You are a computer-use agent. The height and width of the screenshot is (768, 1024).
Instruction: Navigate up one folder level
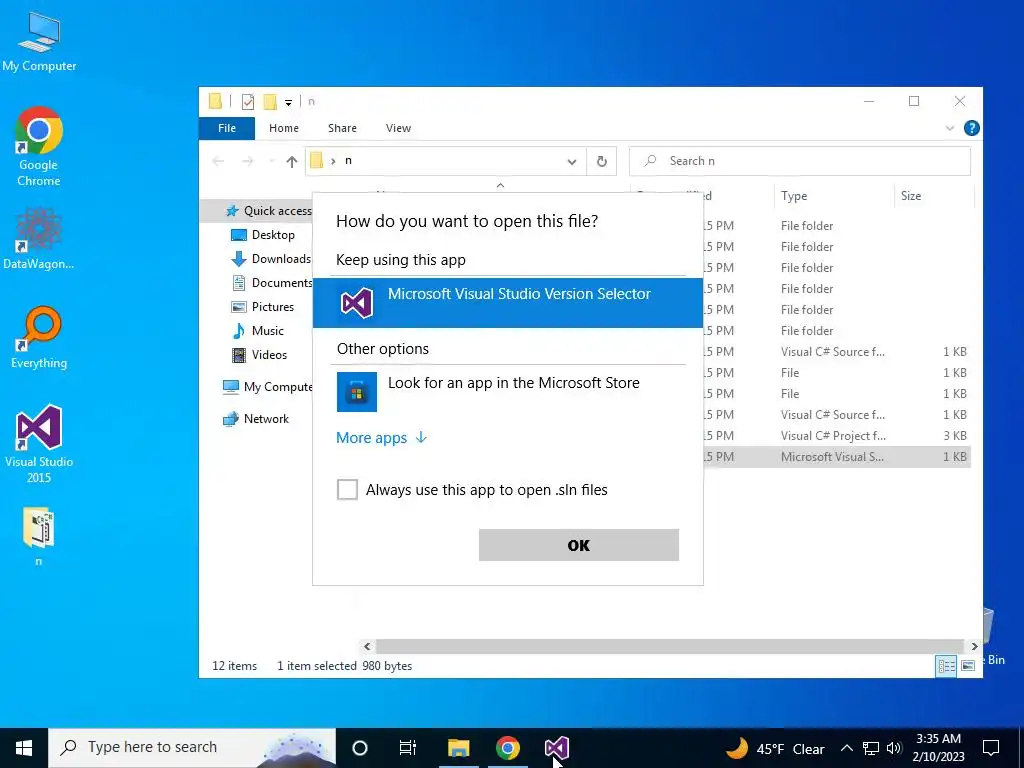(292, 161)
